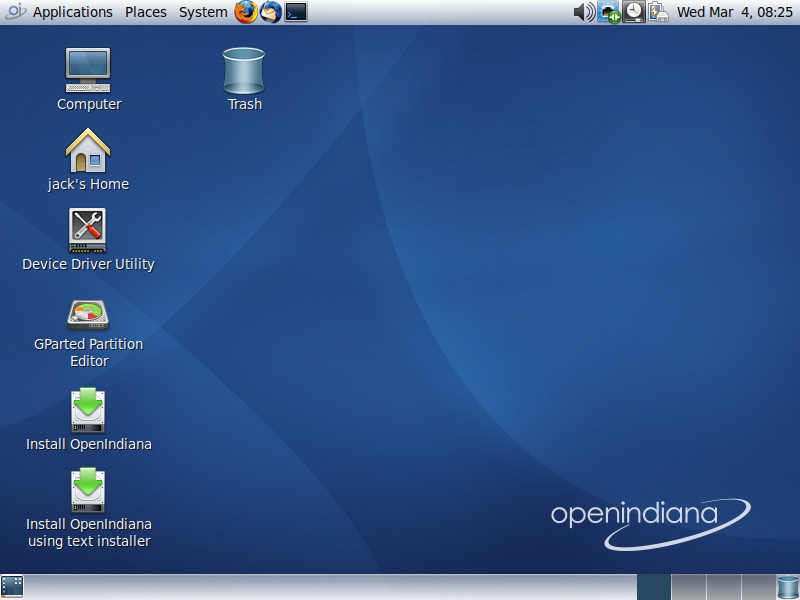800x600 pixels.
Task: Launch Firefox from the top panel
Action: [246, 12]
